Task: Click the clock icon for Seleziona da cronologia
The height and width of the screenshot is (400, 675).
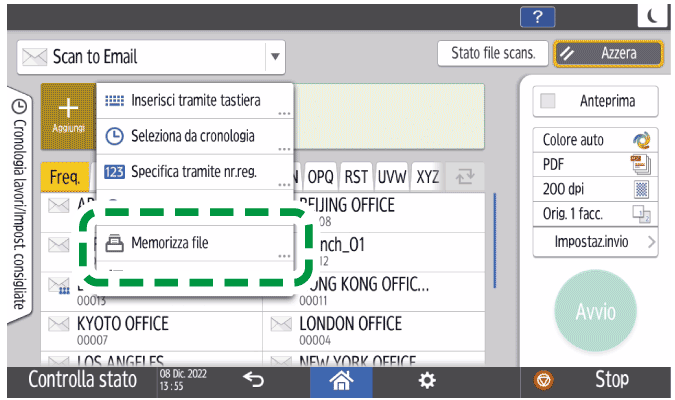Action: pyautogui.click(x=115, y=136)
